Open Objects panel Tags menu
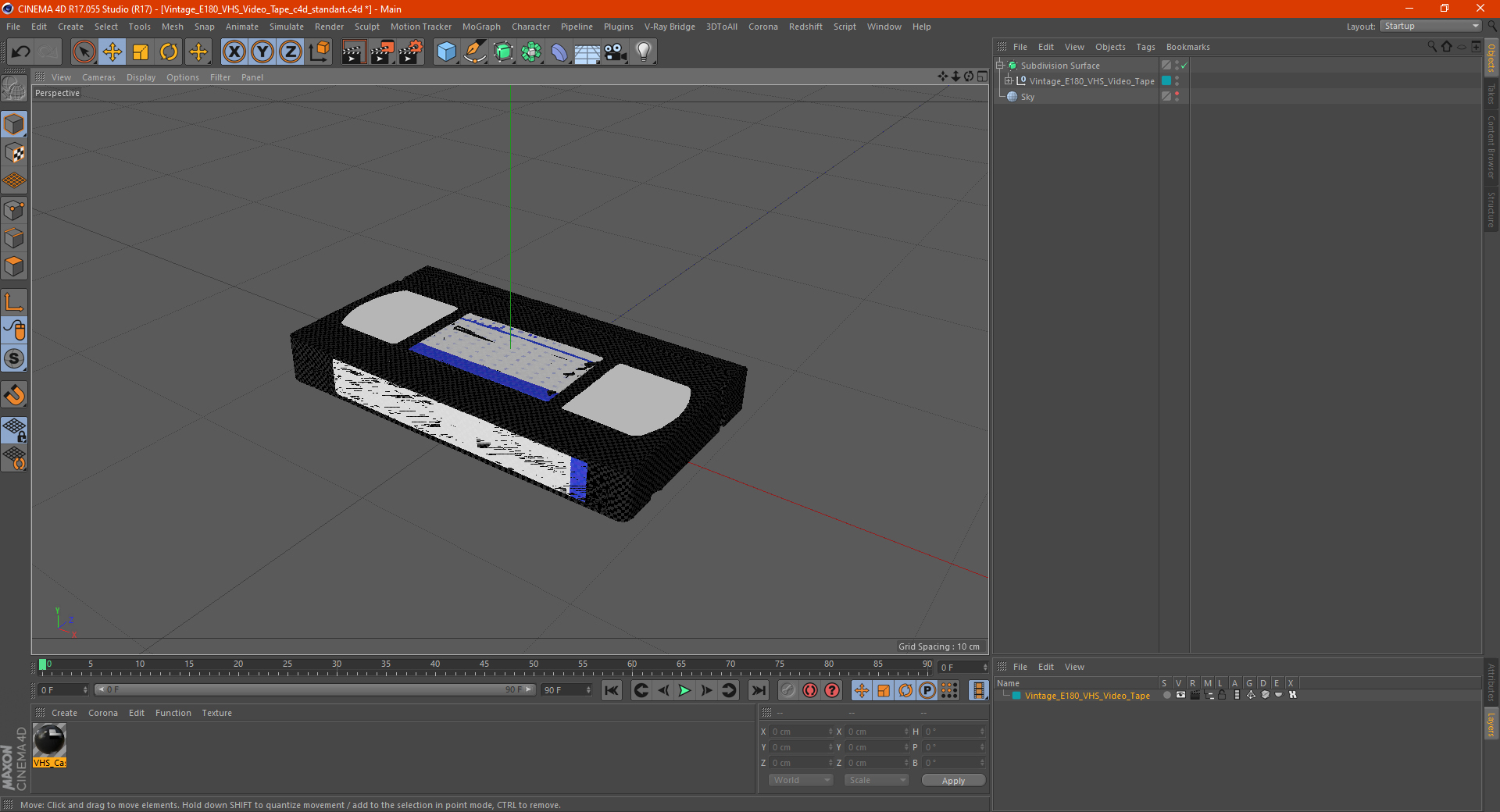This screenshot has width=1500, height=812. point(1145,47)
